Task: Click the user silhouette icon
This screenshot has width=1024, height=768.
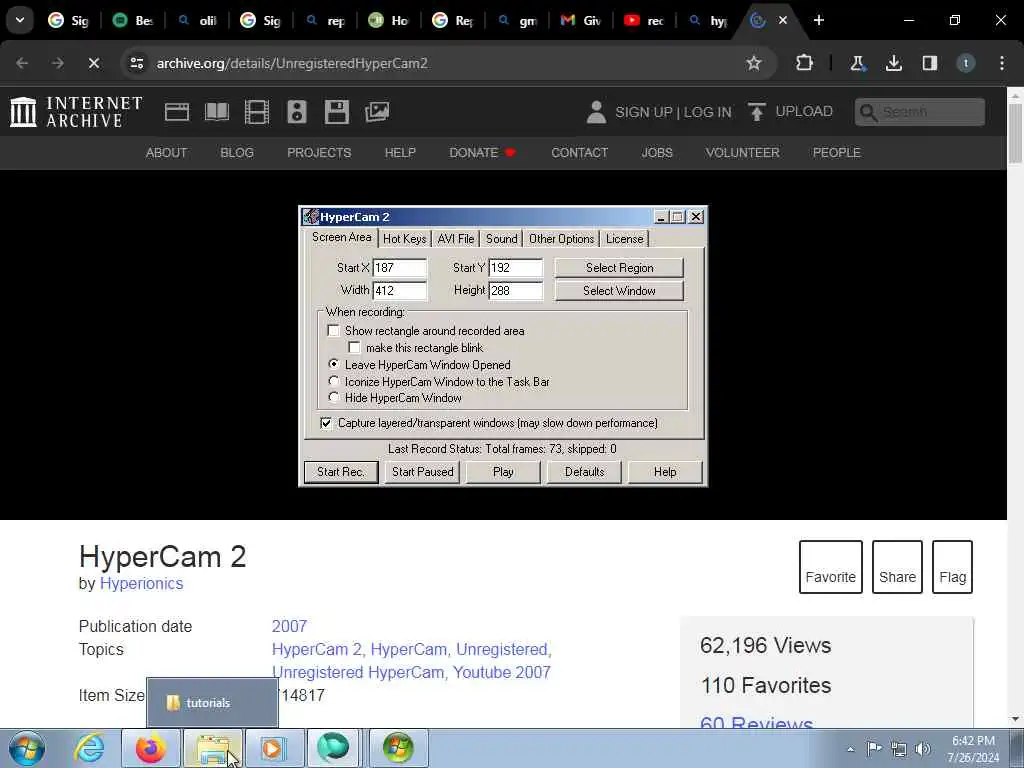Action: 596,112
